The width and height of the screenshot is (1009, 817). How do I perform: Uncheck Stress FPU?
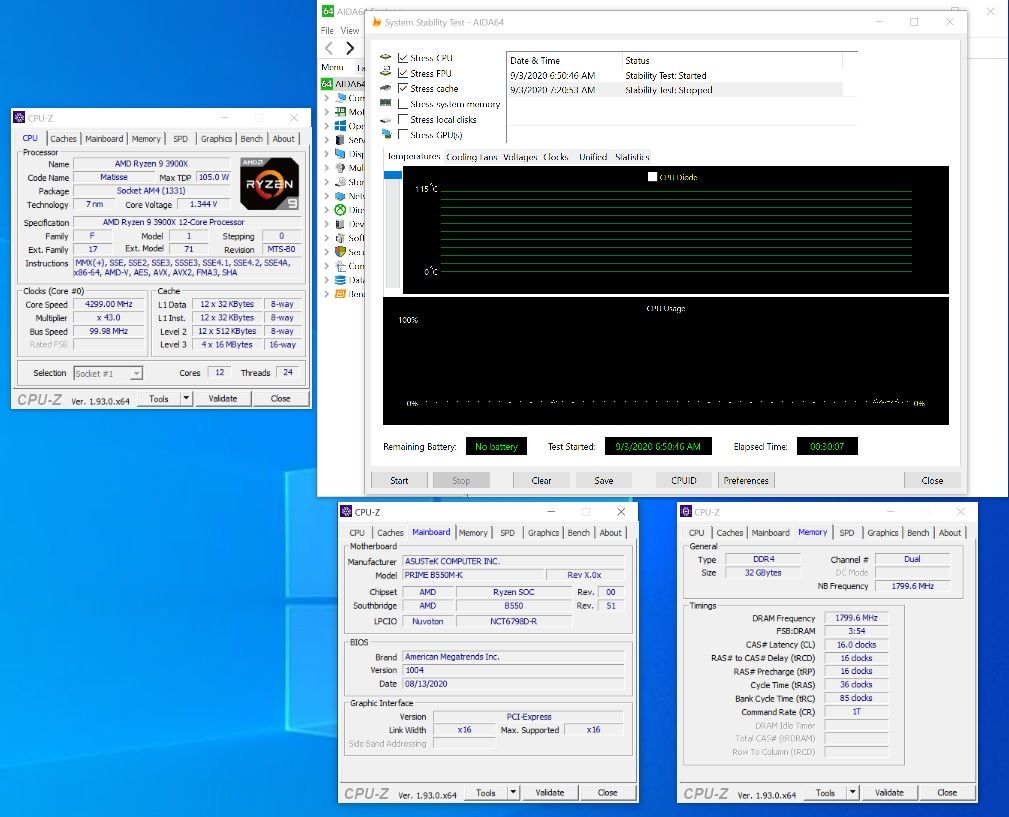pos(403,73)
